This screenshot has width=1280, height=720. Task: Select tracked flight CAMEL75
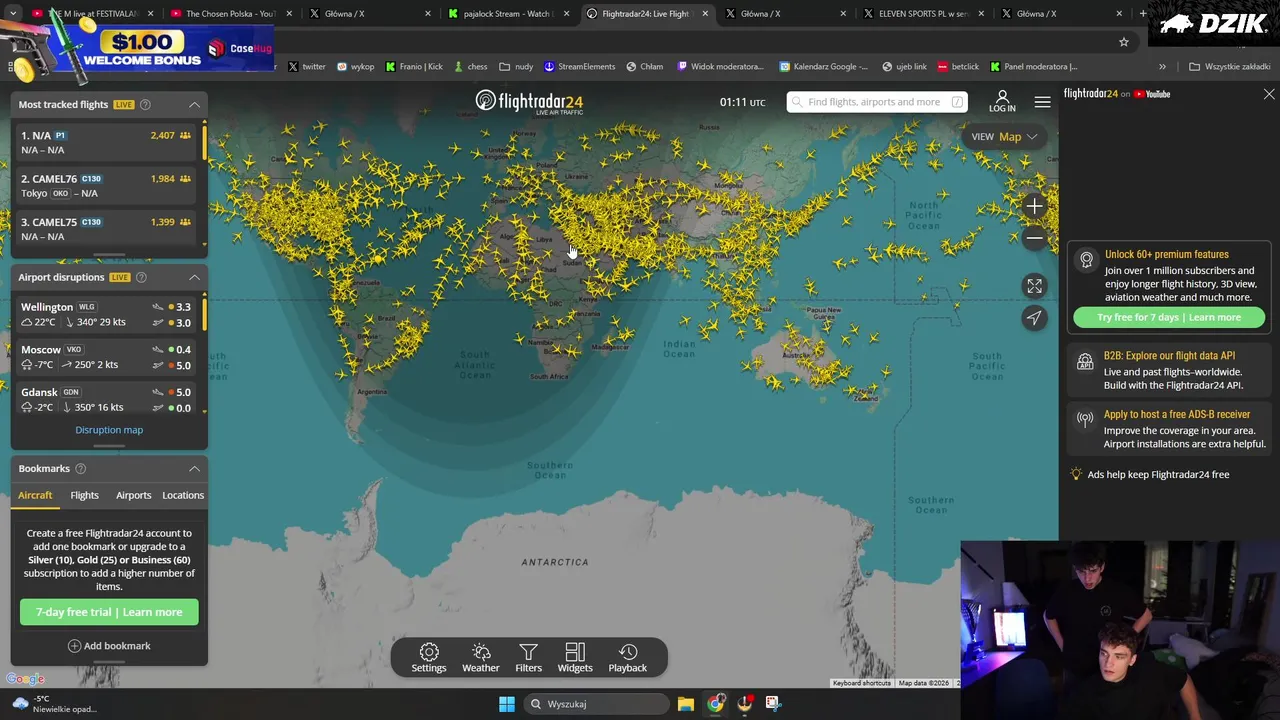point(106,229)
